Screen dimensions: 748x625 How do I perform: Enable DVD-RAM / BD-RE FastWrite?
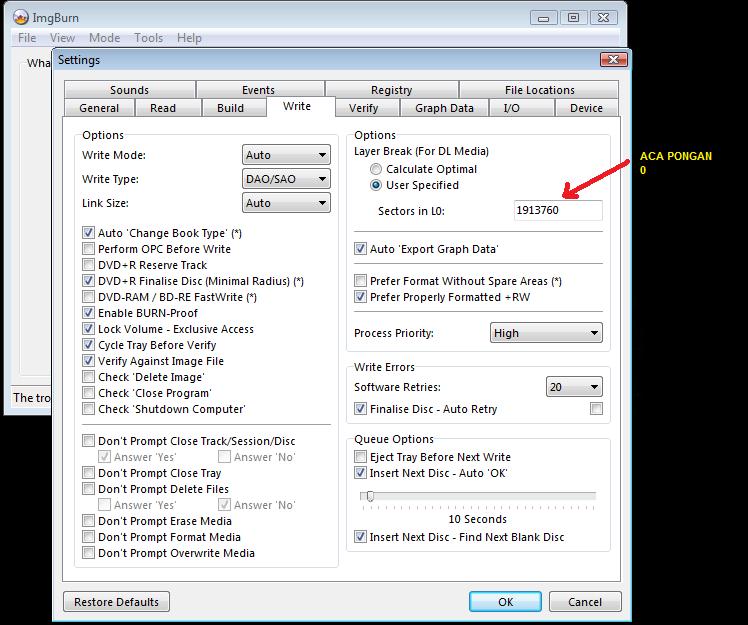pyautogui.click(x=88, y=297)
